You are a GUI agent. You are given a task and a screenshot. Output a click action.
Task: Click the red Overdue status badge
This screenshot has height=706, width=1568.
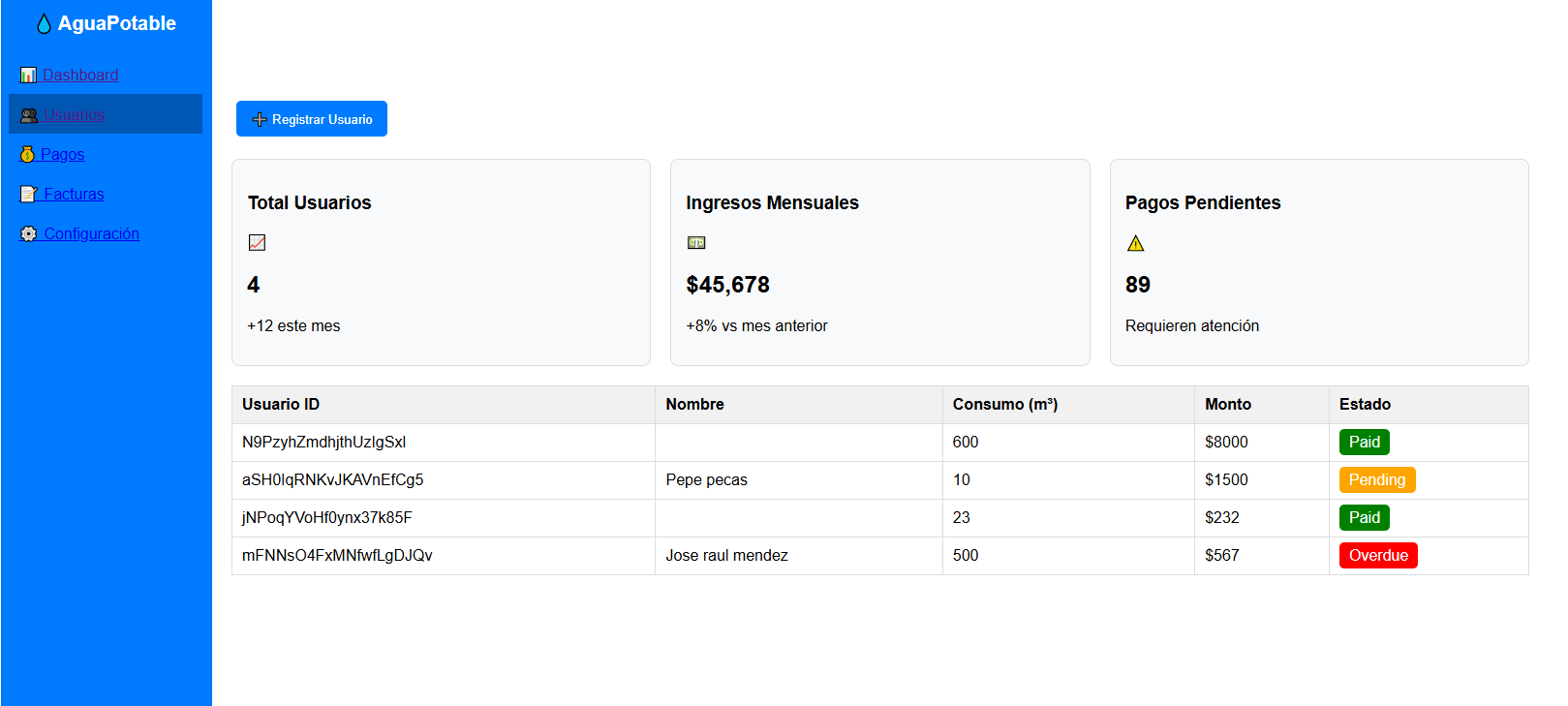point(1377,556)
